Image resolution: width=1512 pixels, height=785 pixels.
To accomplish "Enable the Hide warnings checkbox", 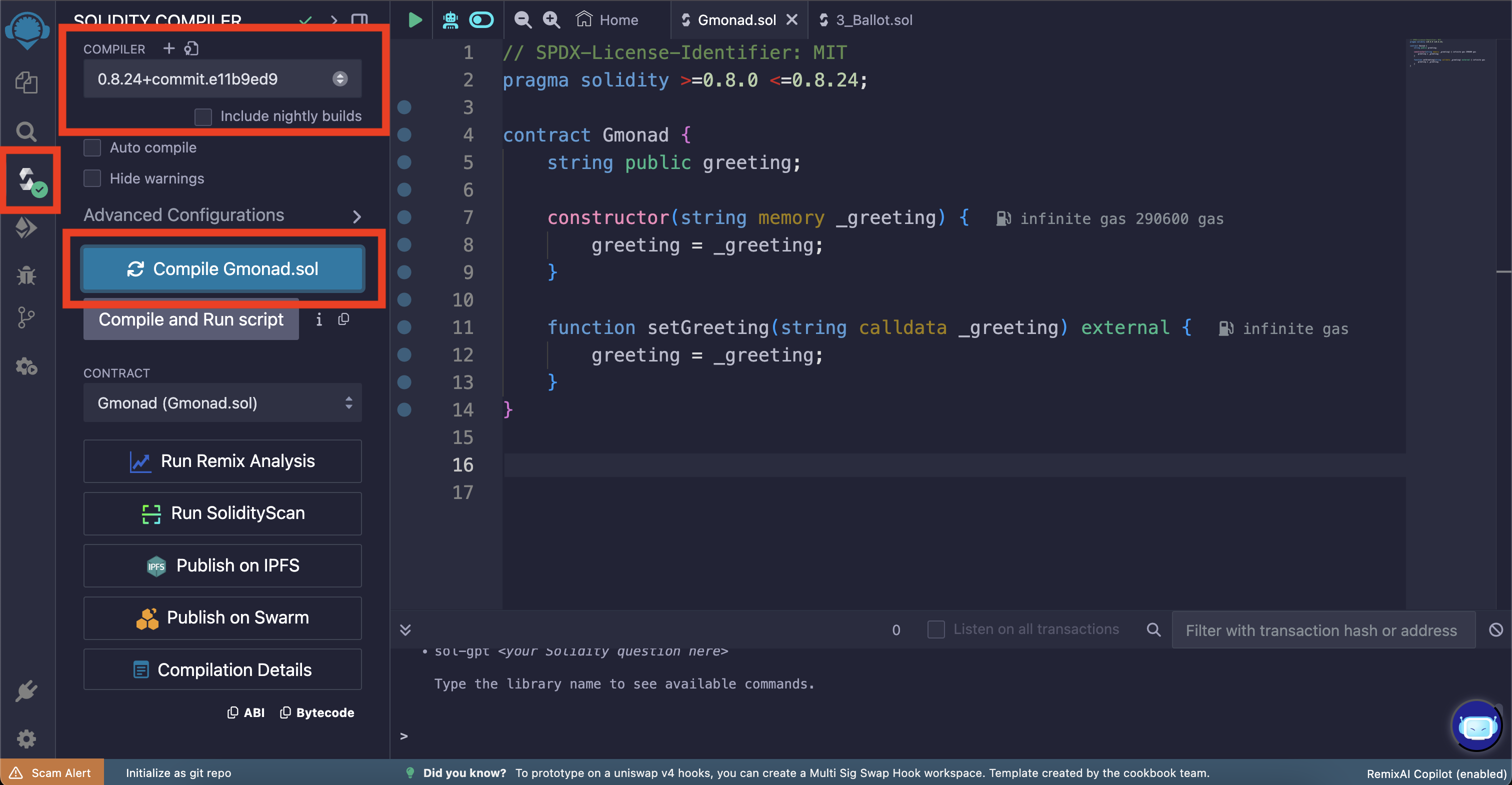I will tap(92, 178).
